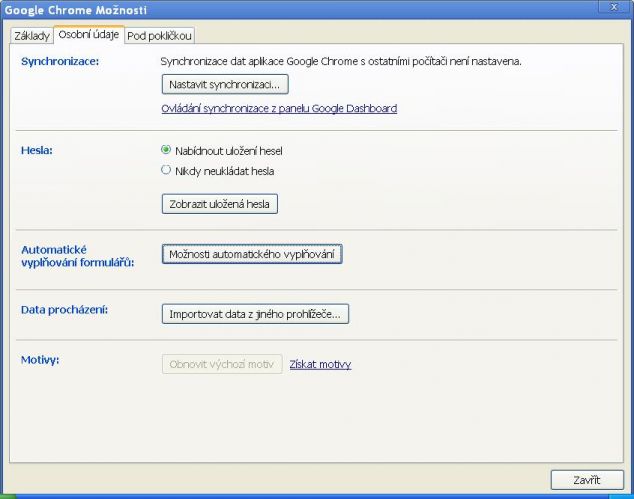Open Možnosti automatického vyplňování
Image resolution: width=634 pixels, height=499 pixels.
[x=252, y=254]
